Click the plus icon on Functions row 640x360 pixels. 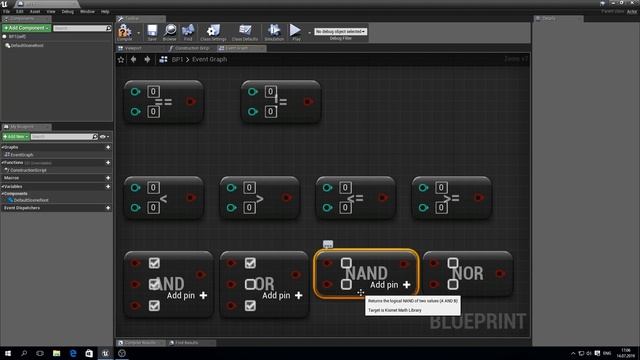coord(108,162)
